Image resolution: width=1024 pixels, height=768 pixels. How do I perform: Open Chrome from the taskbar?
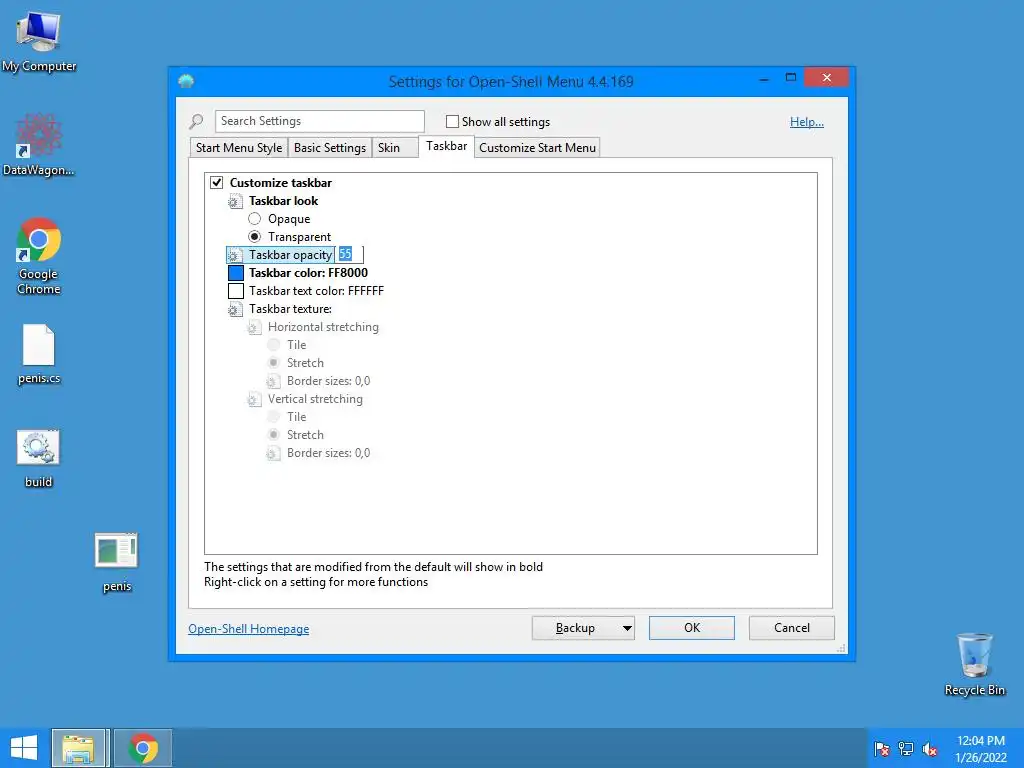pyautogui.click(x=143, y=748)
